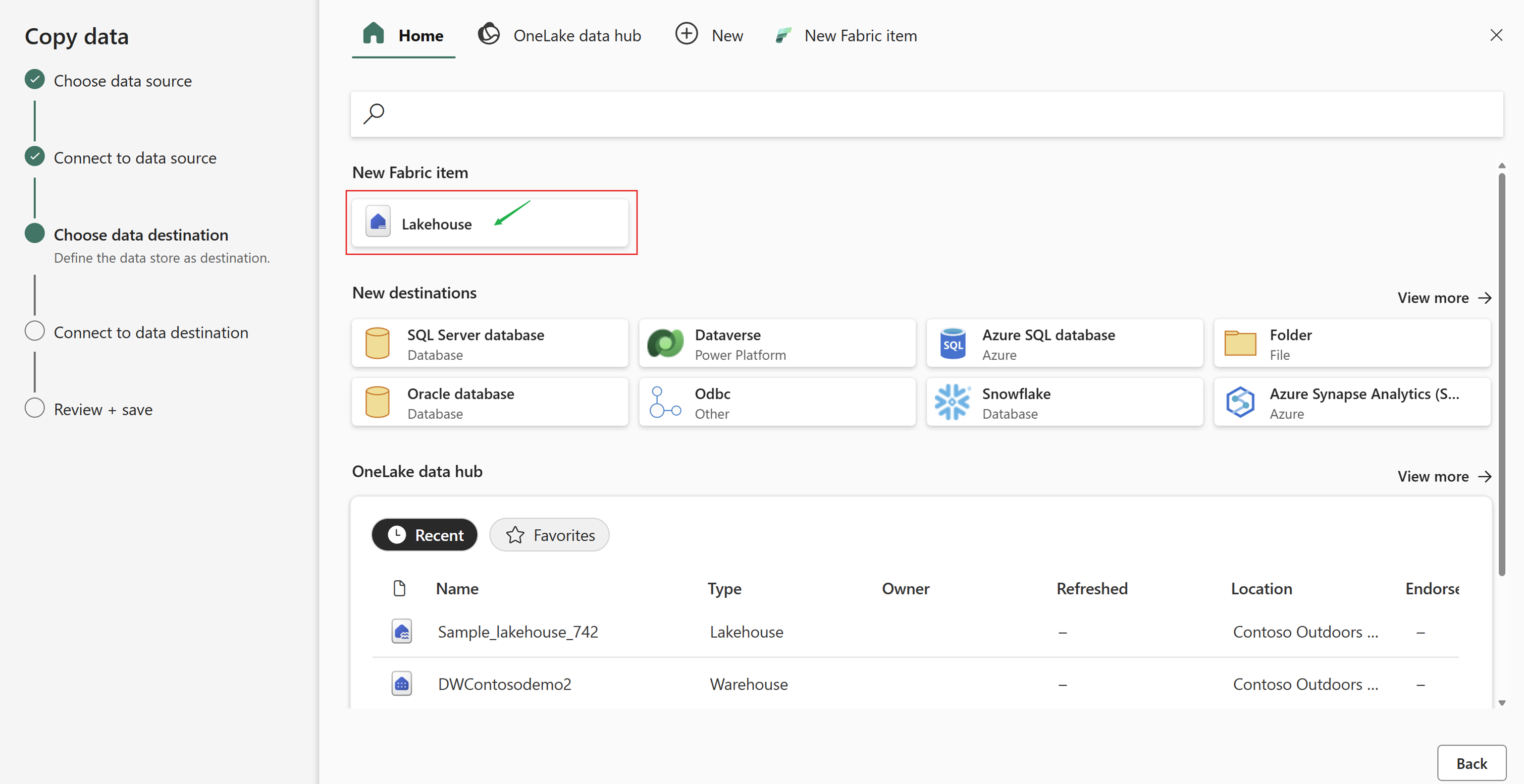Click the SQL Server database cylinder icon
The image size is (1524, 784).
point(377,343)
